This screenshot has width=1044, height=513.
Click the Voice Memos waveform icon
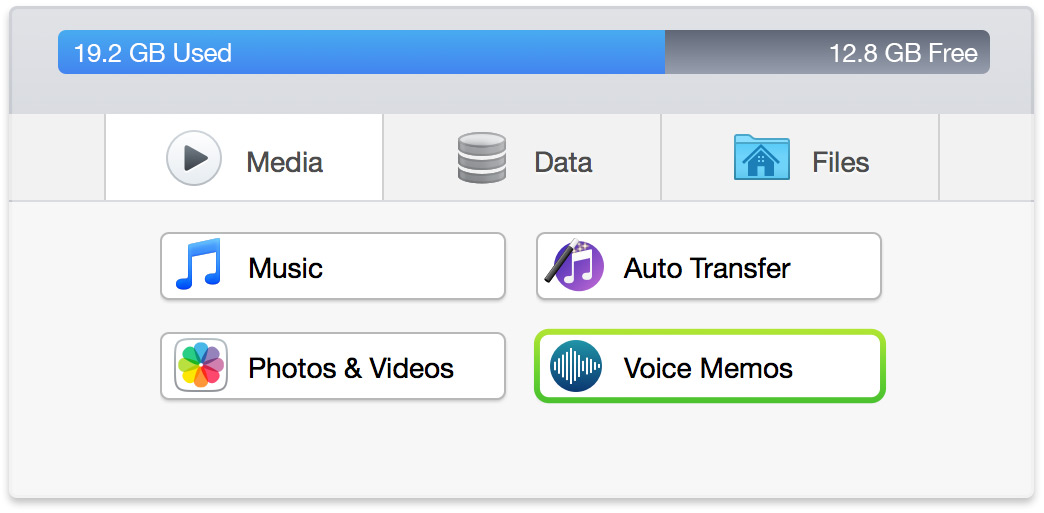[x=576, y=367]
